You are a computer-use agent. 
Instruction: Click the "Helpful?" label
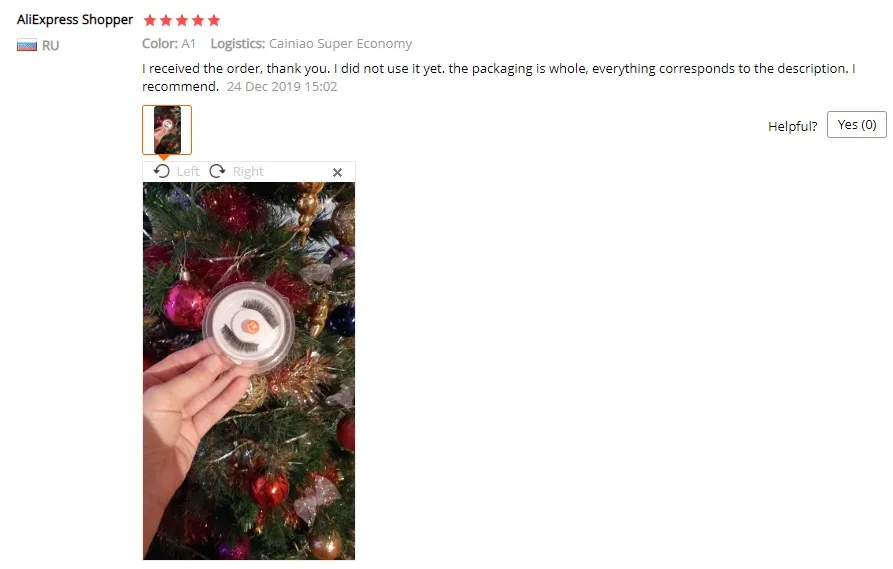click(792, 126)
